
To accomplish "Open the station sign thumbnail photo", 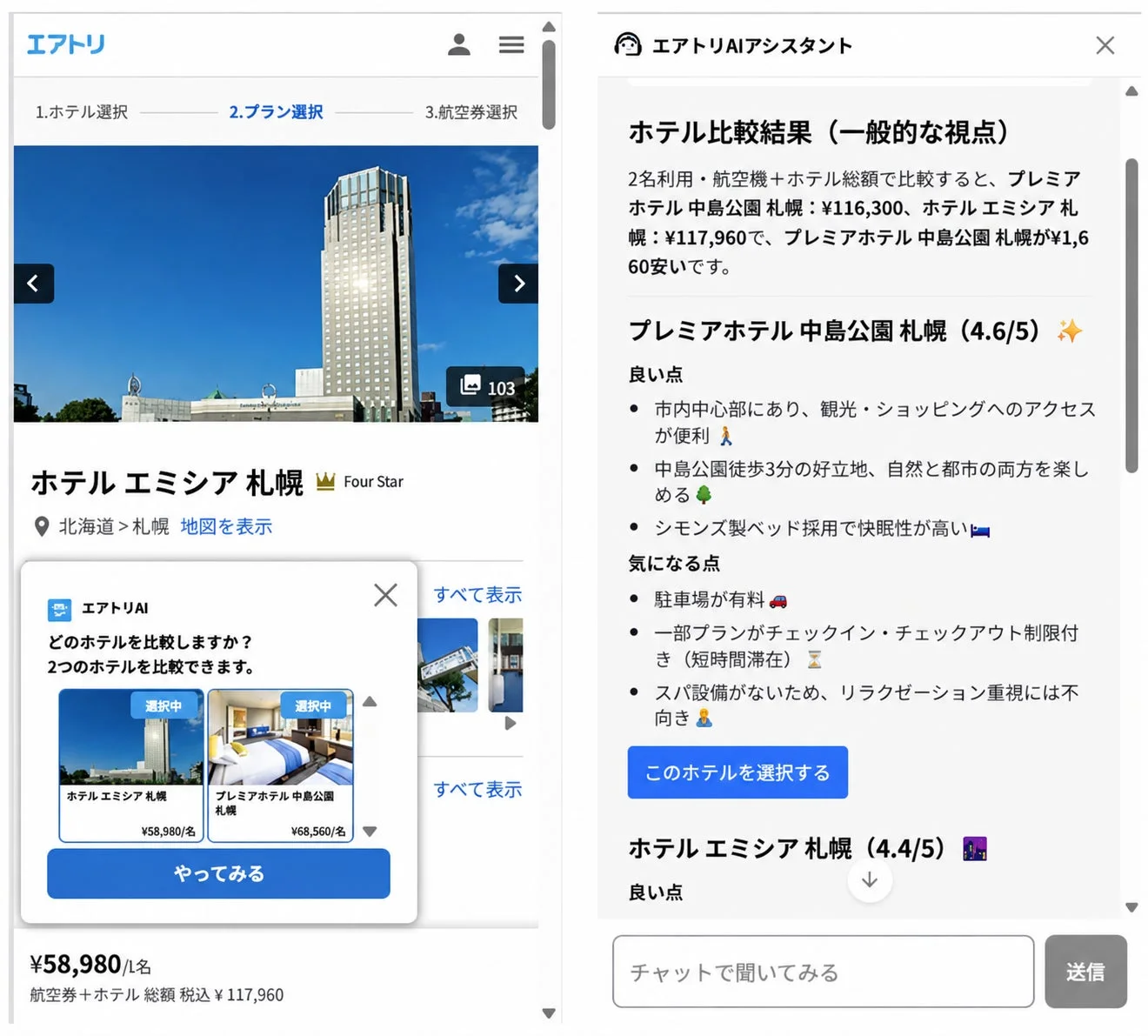I will pos(448,665).
